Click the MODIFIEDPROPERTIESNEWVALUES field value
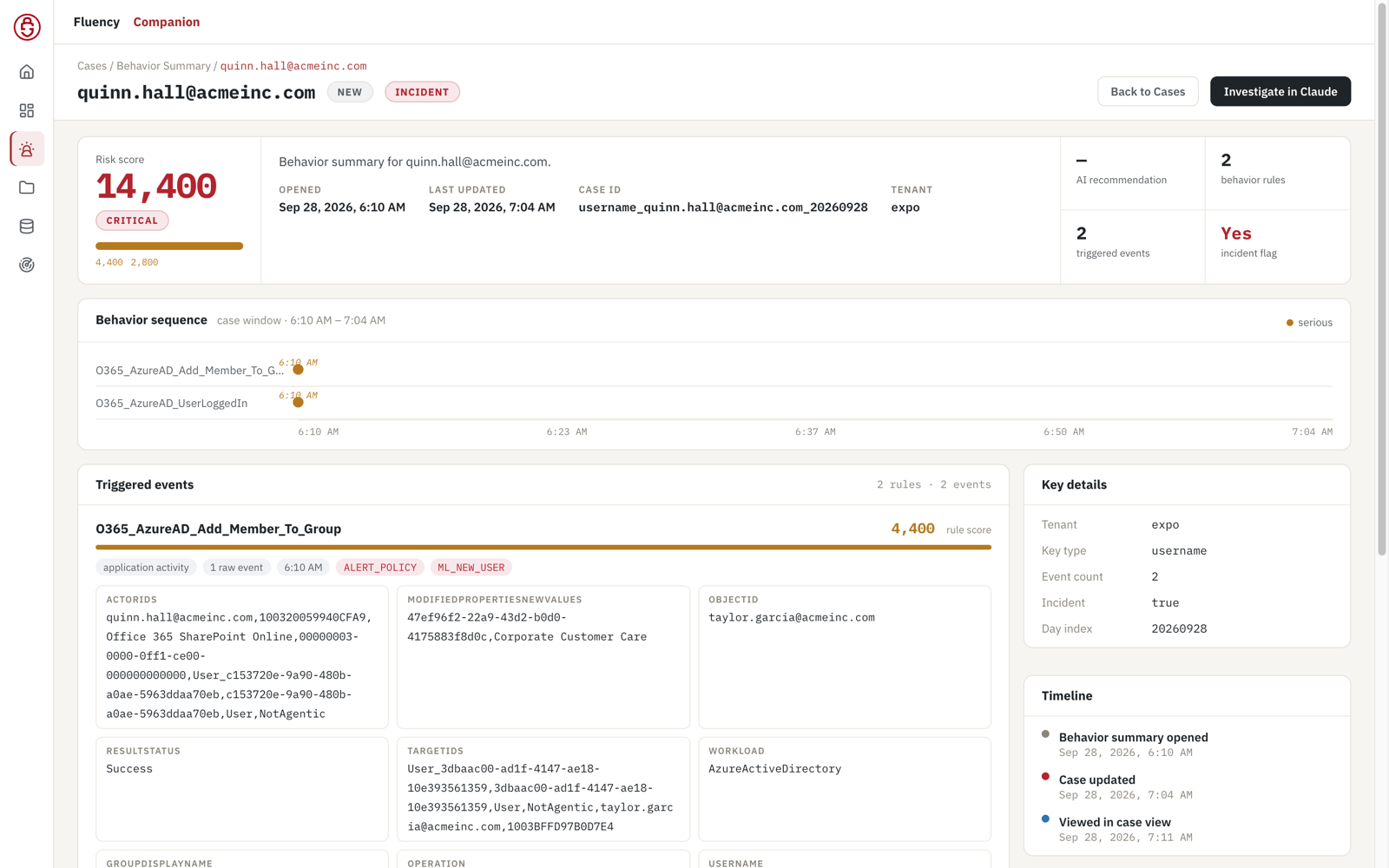 (527, 628)
